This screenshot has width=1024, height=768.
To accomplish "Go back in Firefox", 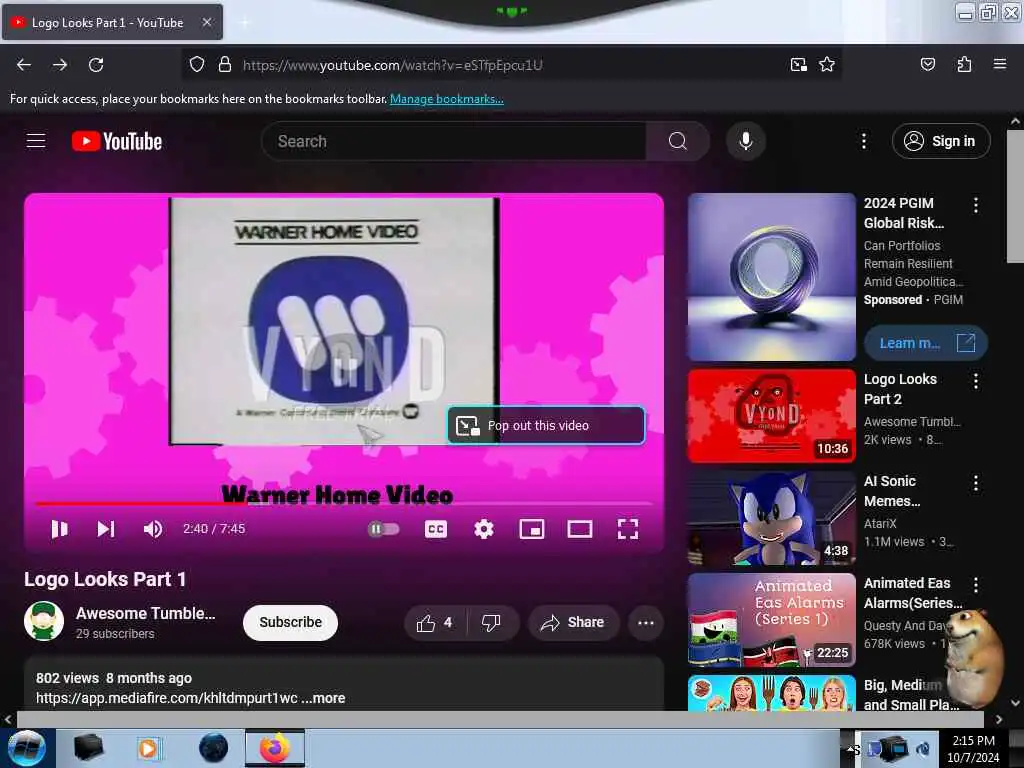I will (24, 65).
